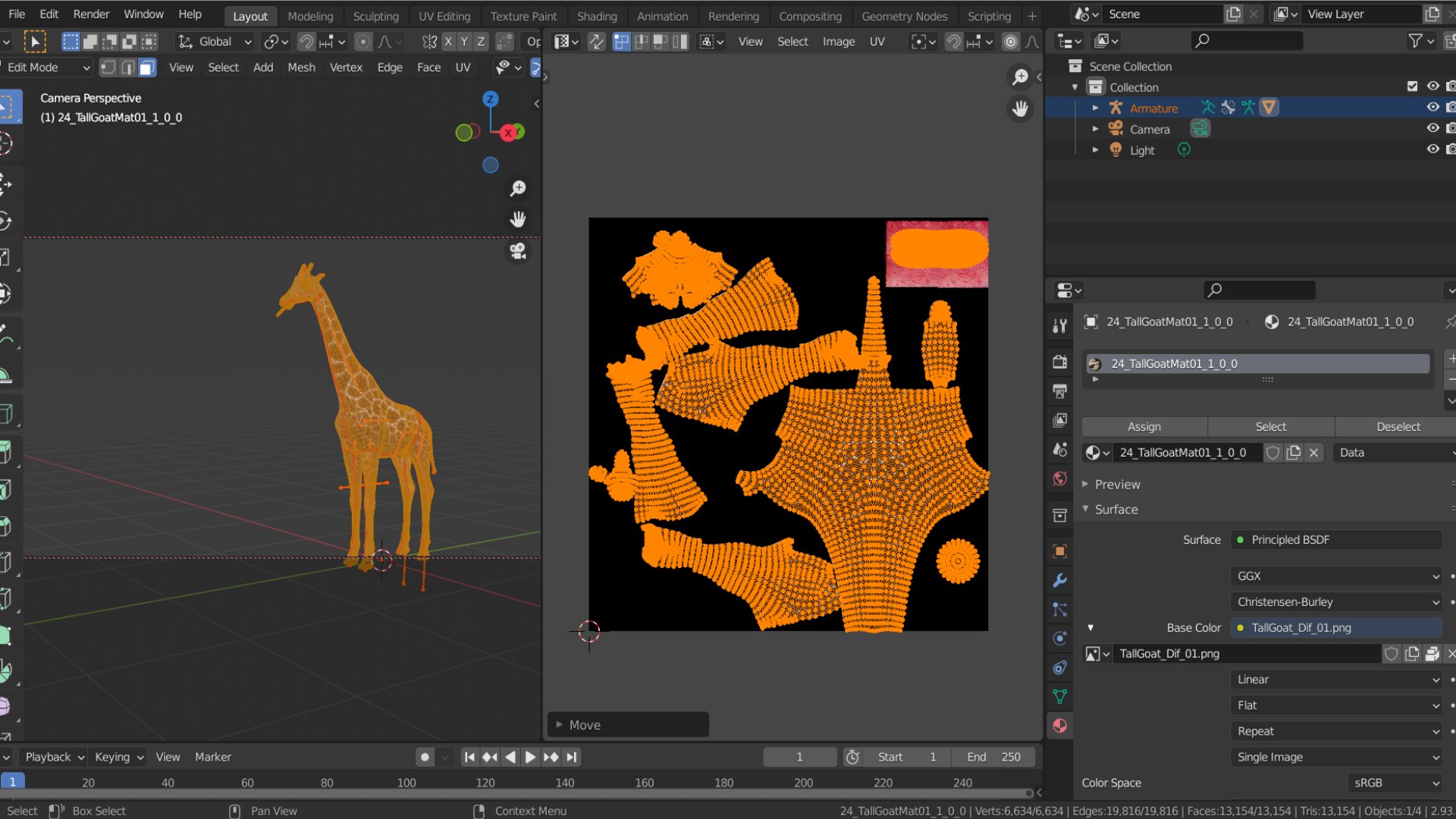Expand the Armature tree item

coord(1095,108)
